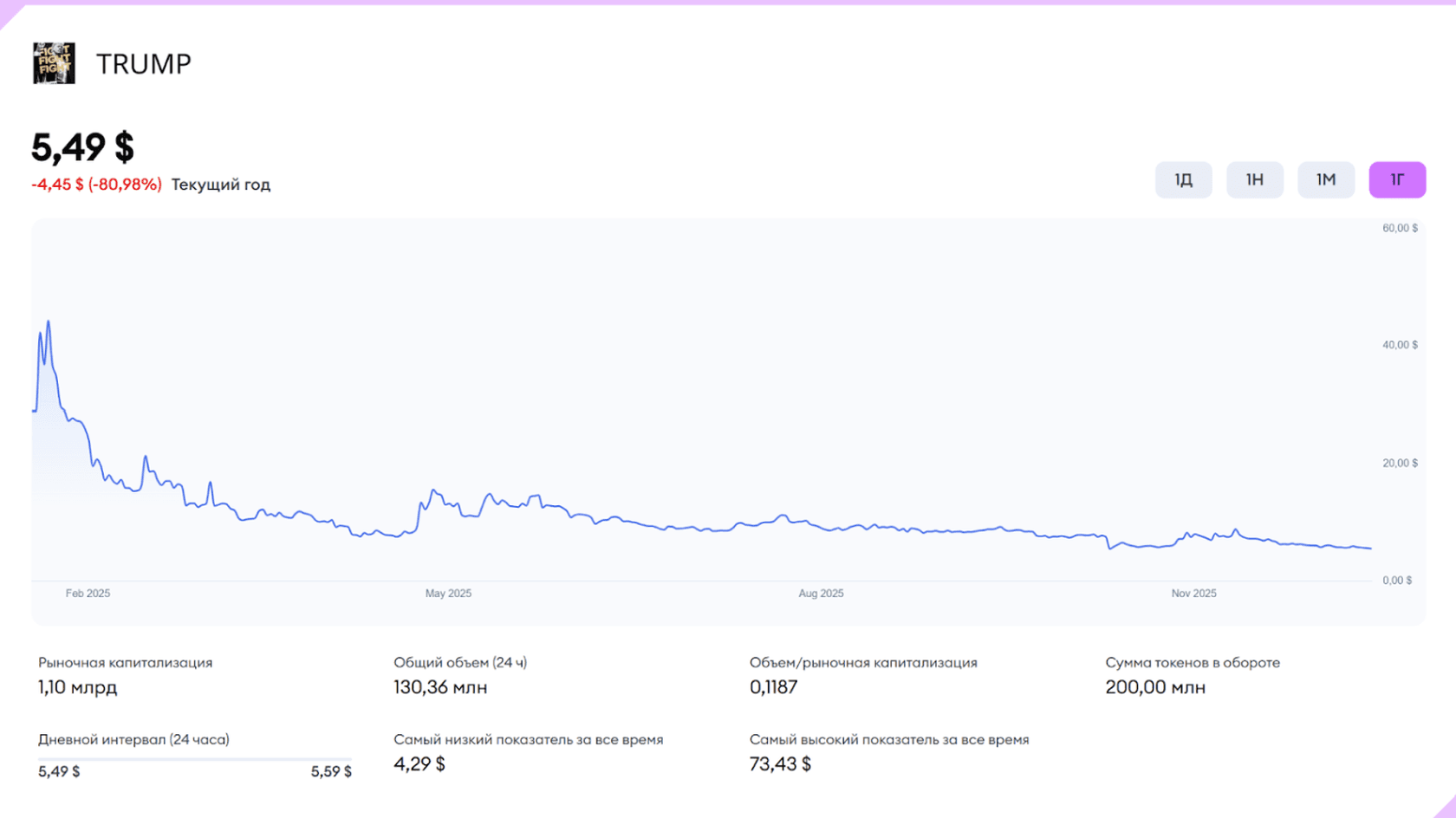Click the 60,00 $ price axis label
The image size is (1456, 818).
point(1399,228)
